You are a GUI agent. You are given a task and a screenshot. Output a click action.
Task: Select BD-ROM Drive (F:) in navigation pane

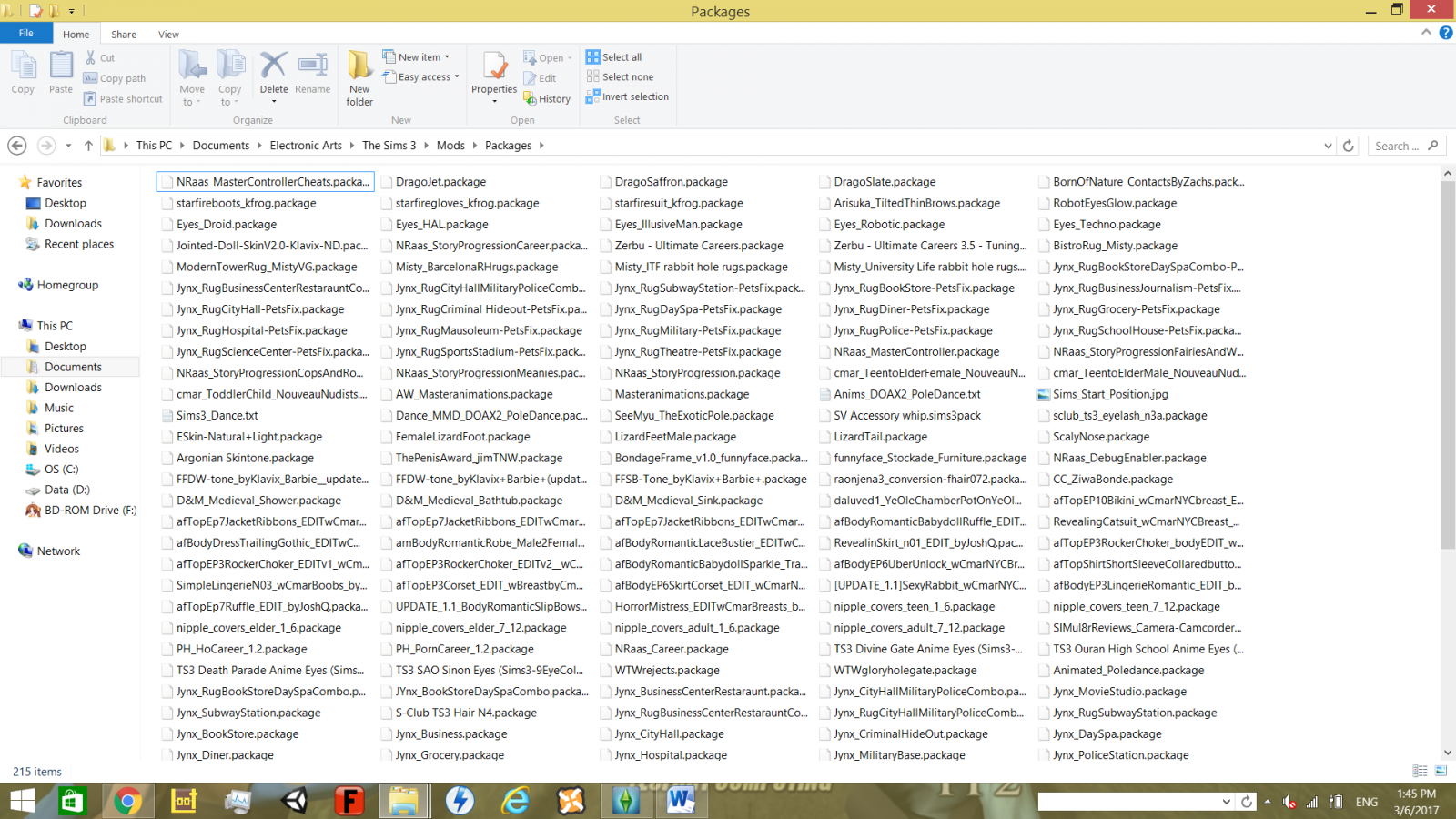click(91, 511)
